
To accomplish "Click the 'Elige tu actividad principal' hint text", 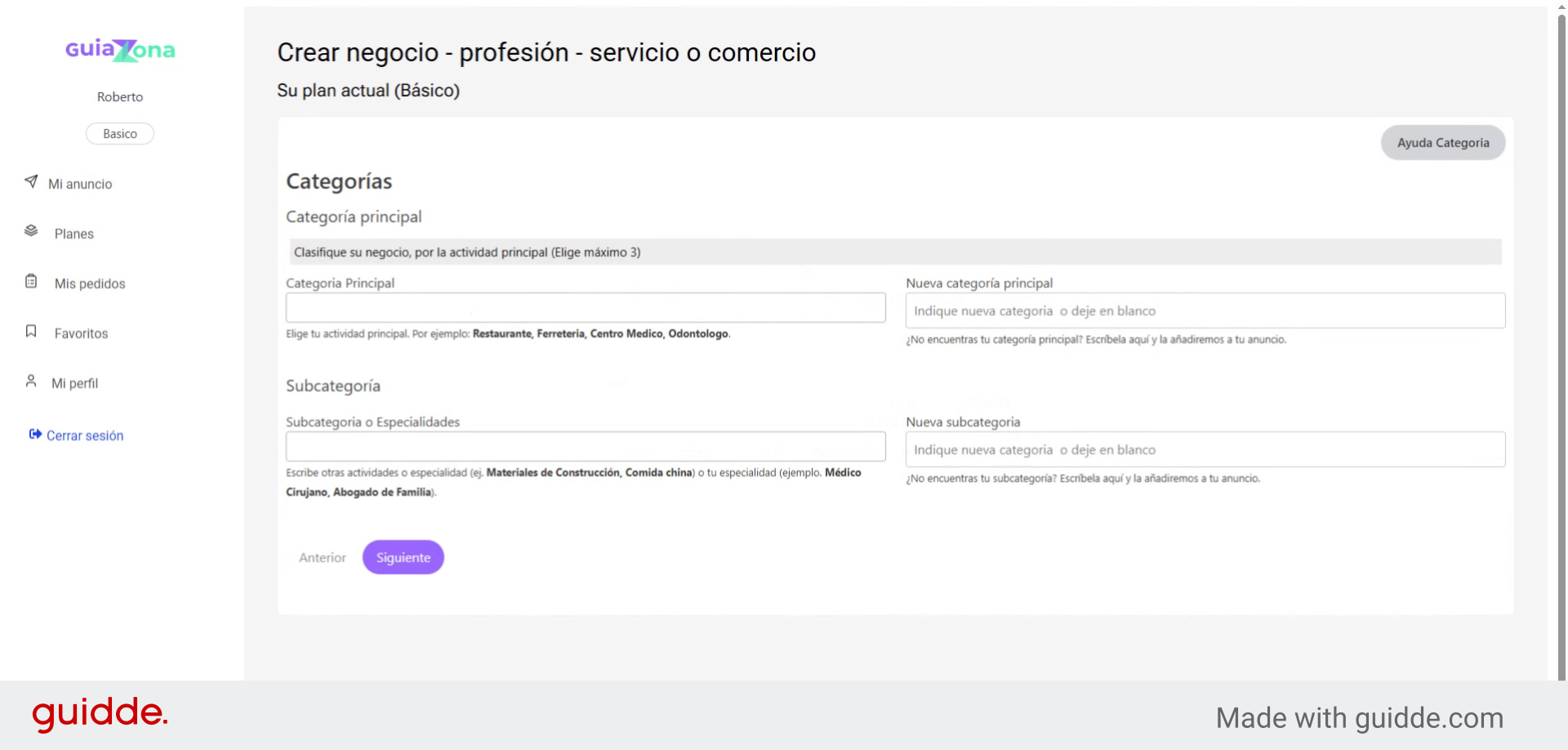I will [508, 333].
